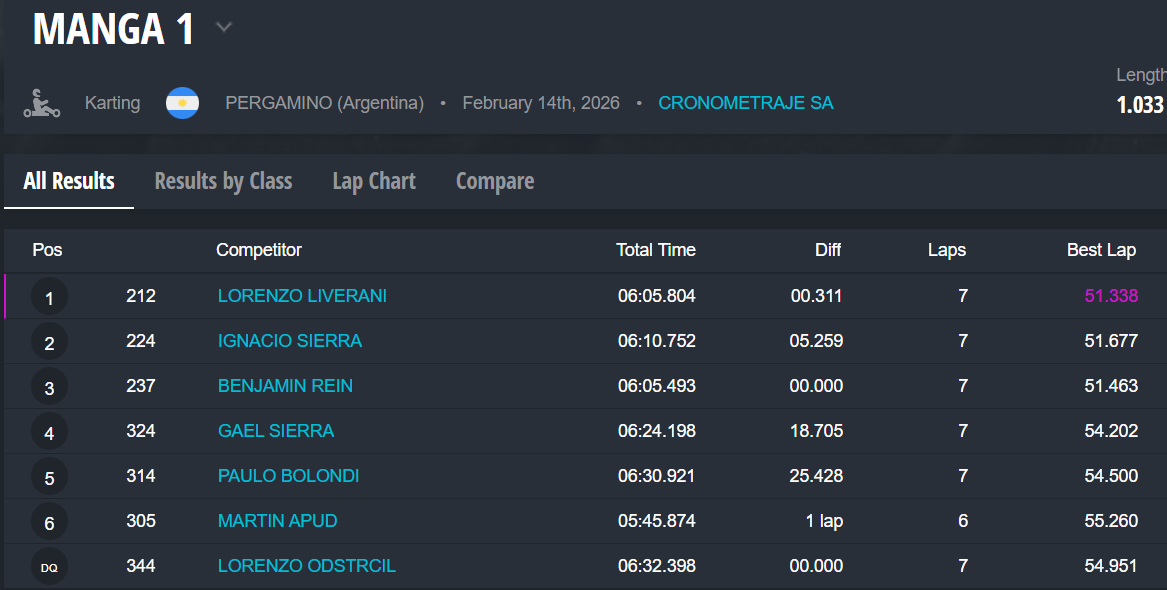Click the karting sport icon

click(x=42, y=103)
